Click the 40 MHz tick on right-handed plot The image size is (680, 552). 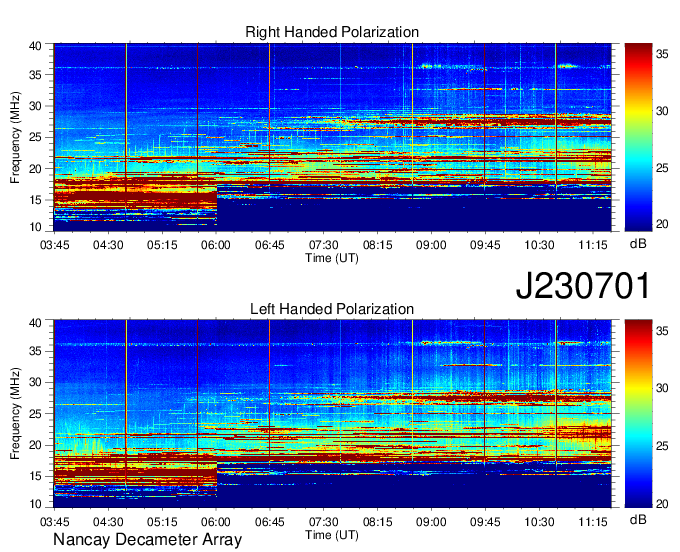click(x=35, y=46)
